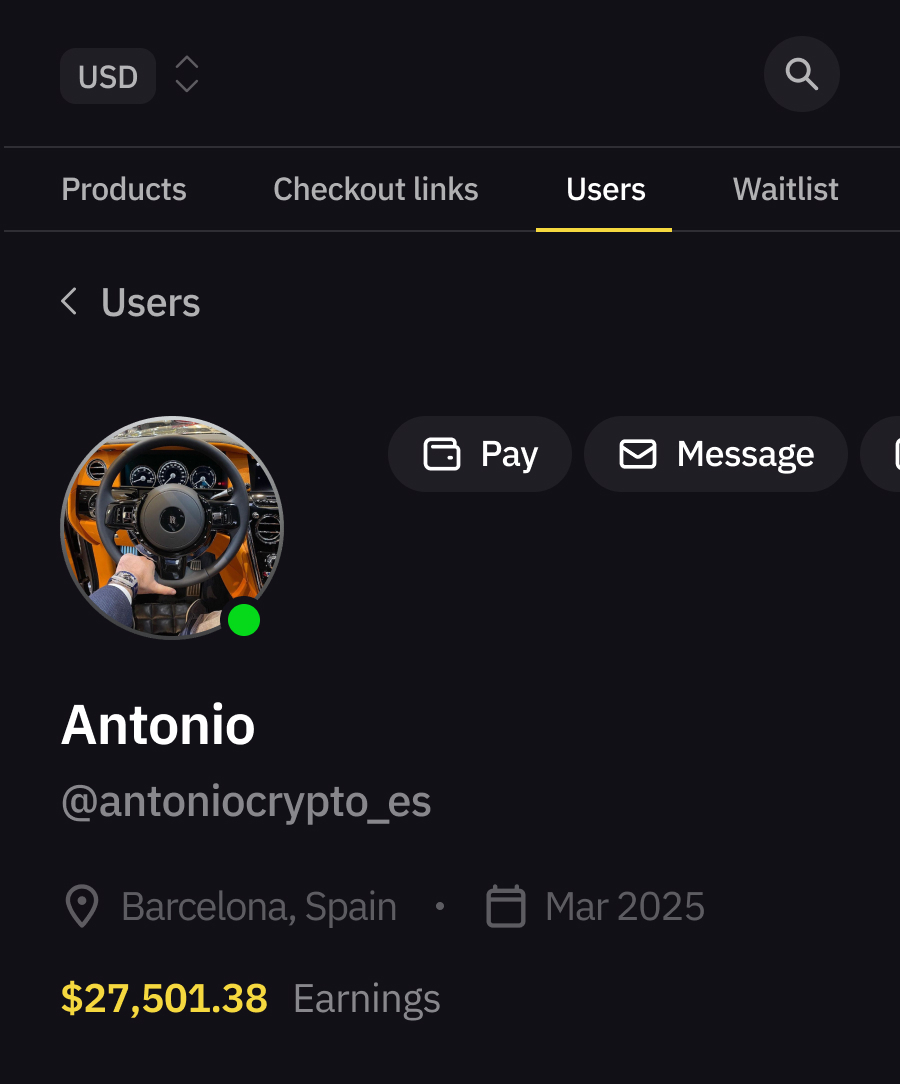Expand currency list using up-down chevrons
The height and width of the screenshot is (1084, 900).
point(187,75)
